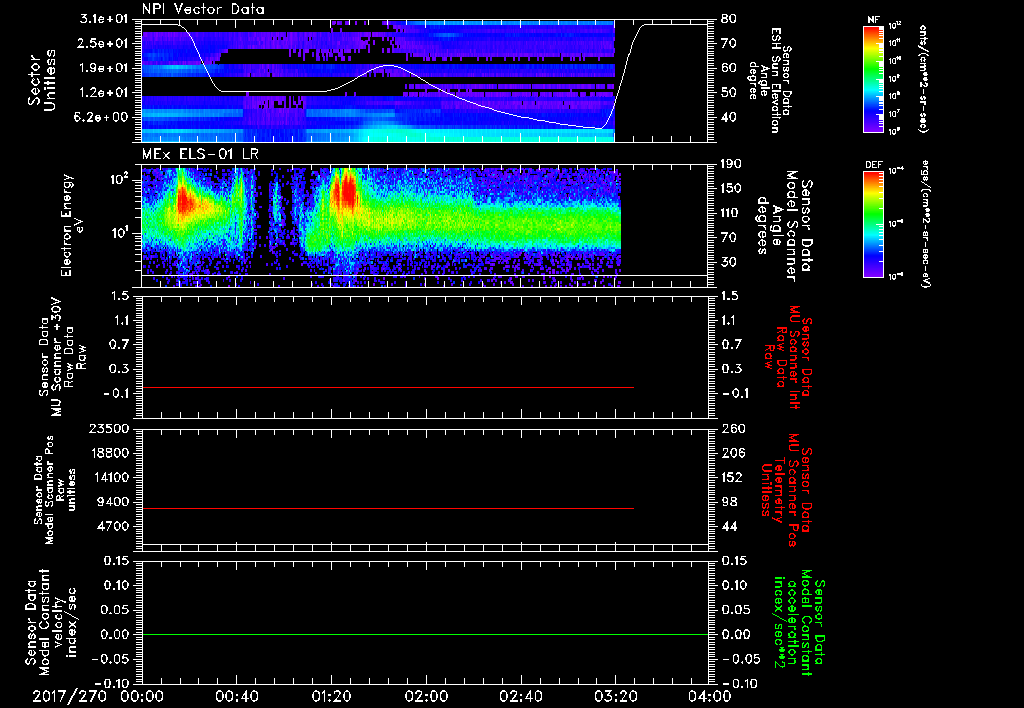Click the '60' sun elevation tick value
Screen dimensions: 1024x708
tap(728, 68)
